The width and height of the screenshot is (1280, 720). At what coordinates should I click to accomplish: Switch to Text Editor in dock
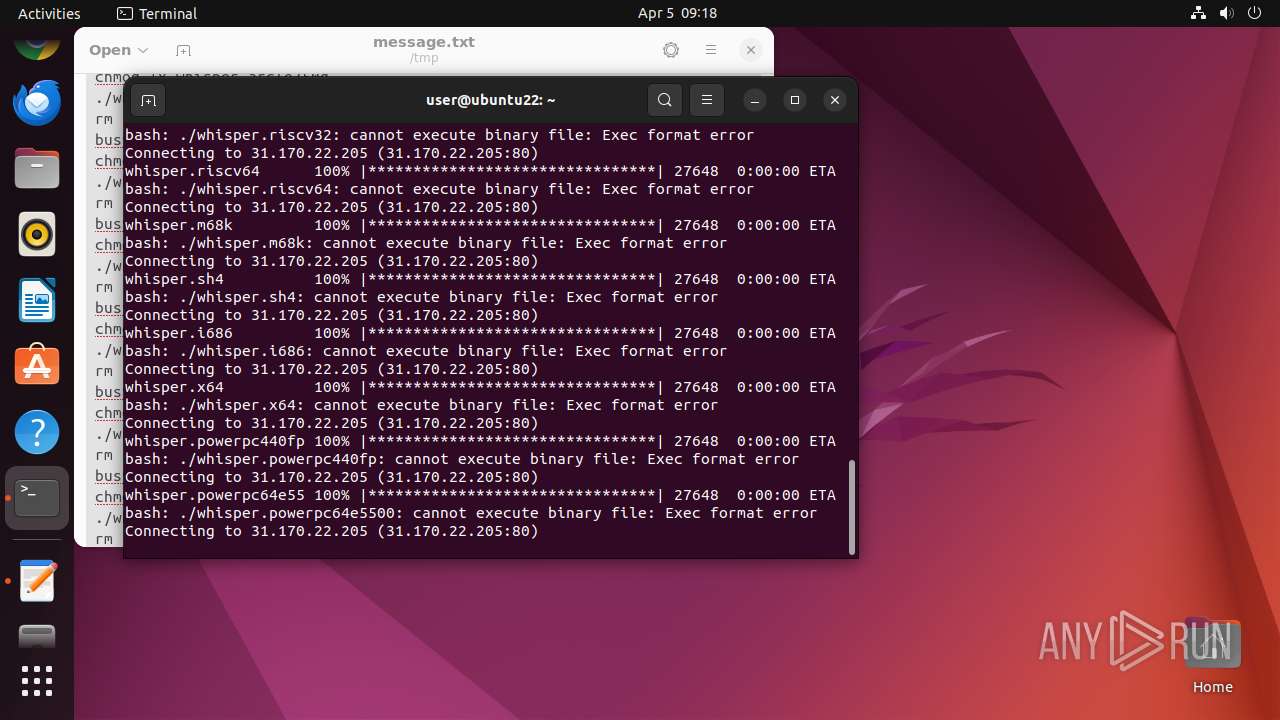click(x=37, y=581)
